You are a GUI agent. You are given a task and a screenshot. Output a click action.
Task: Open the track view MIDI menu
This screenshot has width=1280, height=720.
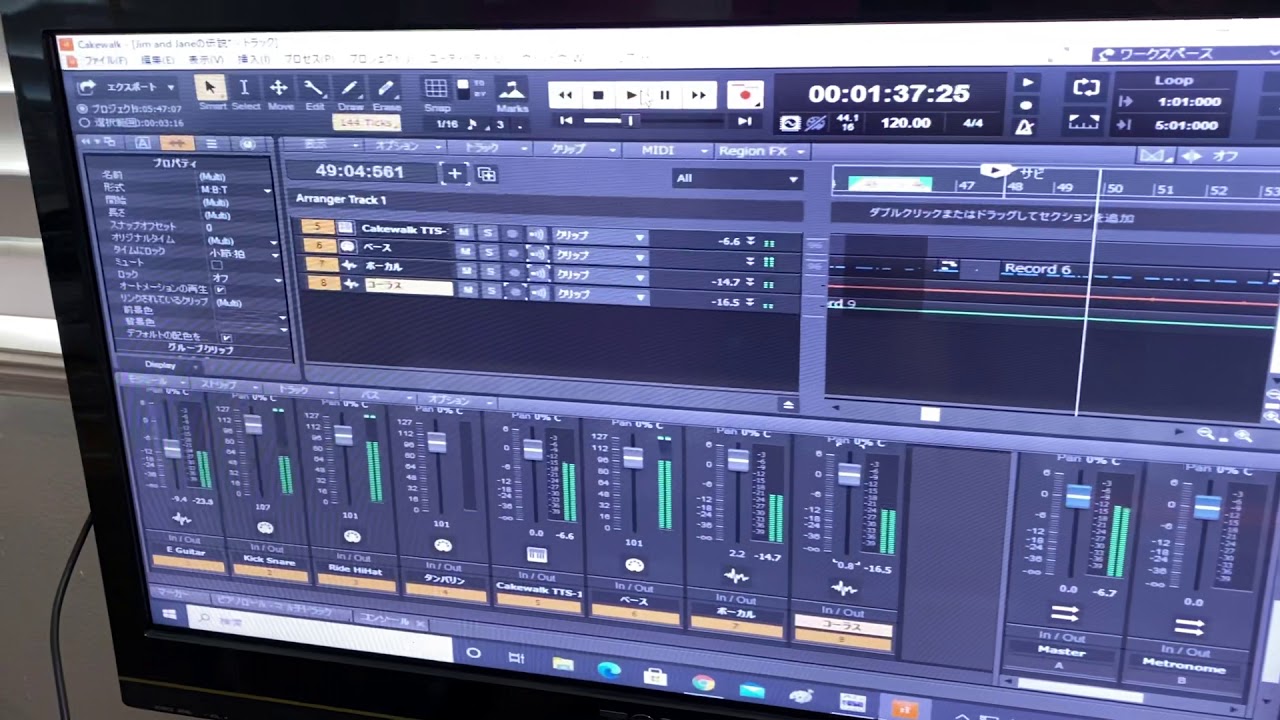(664, 150)
